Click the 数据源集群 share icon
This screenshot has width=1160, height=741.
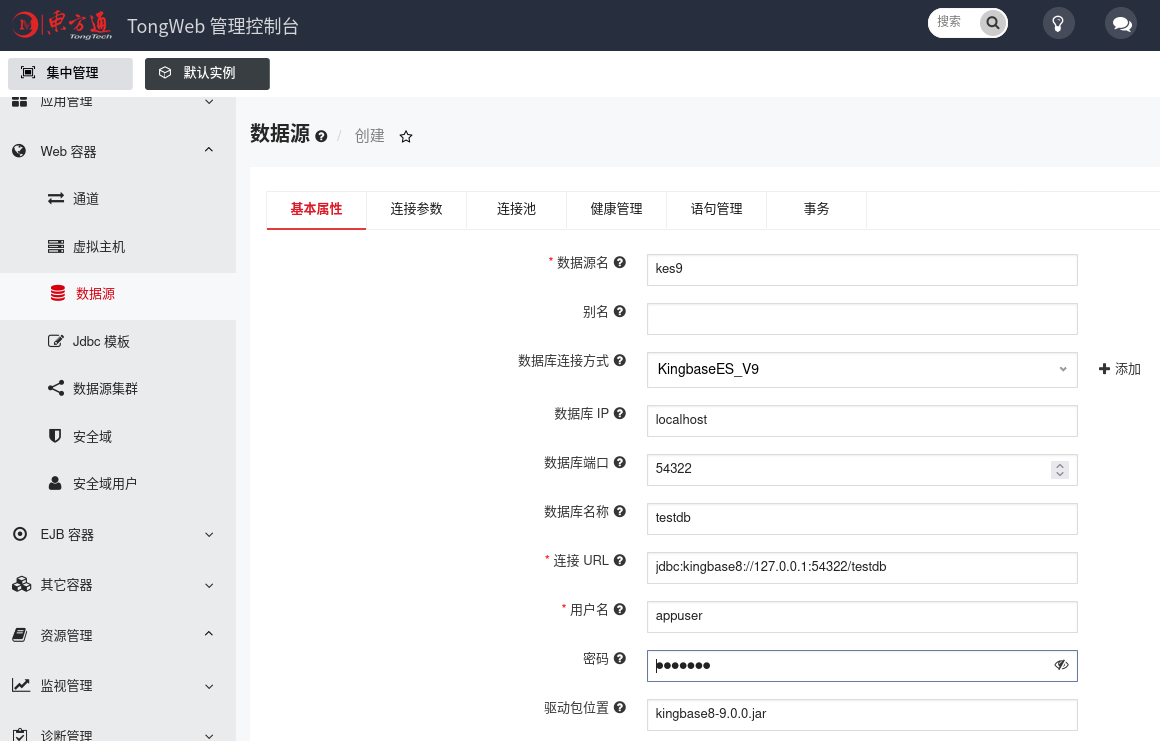(x=55, y=388)
